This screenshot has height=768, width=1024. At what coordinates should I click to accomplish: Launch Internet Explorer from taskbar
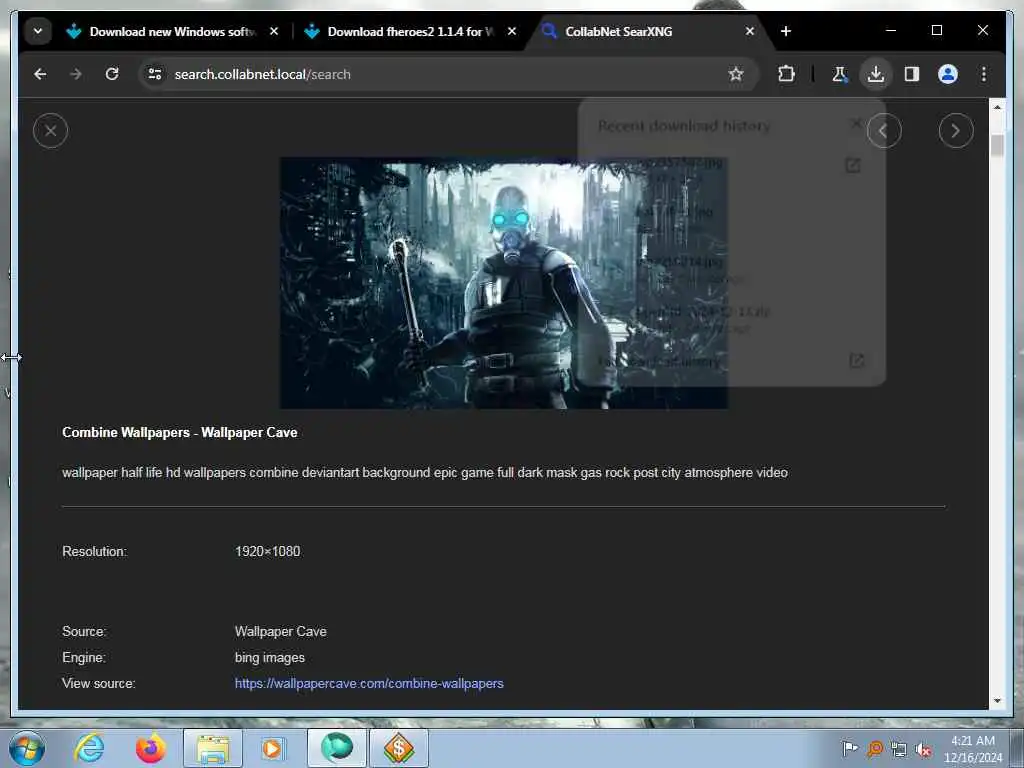89,748
